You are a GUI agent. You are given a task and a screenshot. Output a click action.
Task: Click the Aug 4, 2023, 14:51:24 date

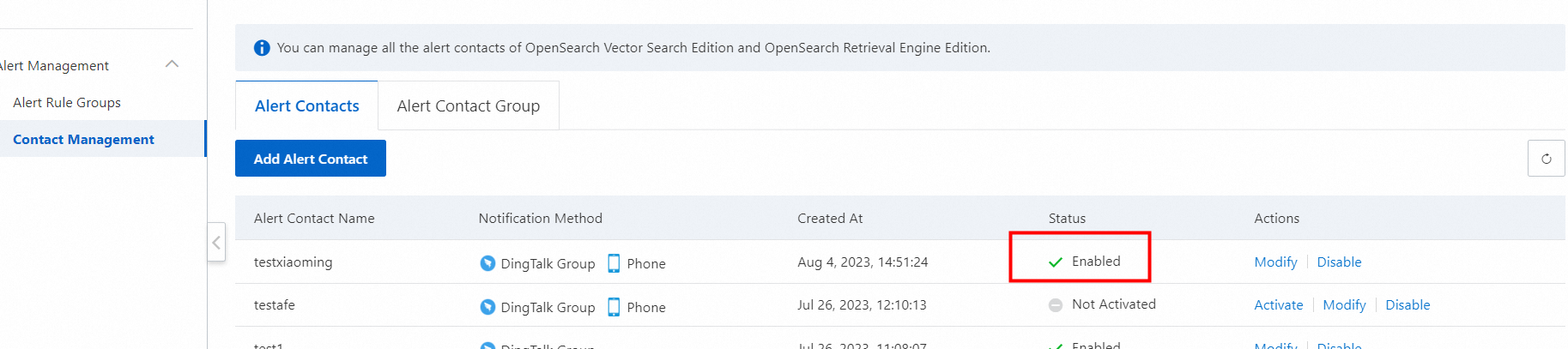click(x=863, y=262)
